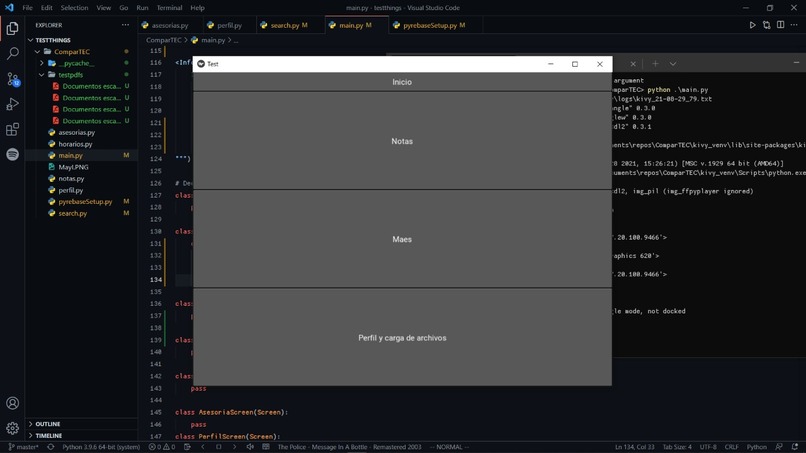Open the Search view in activity bar

click(x=12, y=53)
